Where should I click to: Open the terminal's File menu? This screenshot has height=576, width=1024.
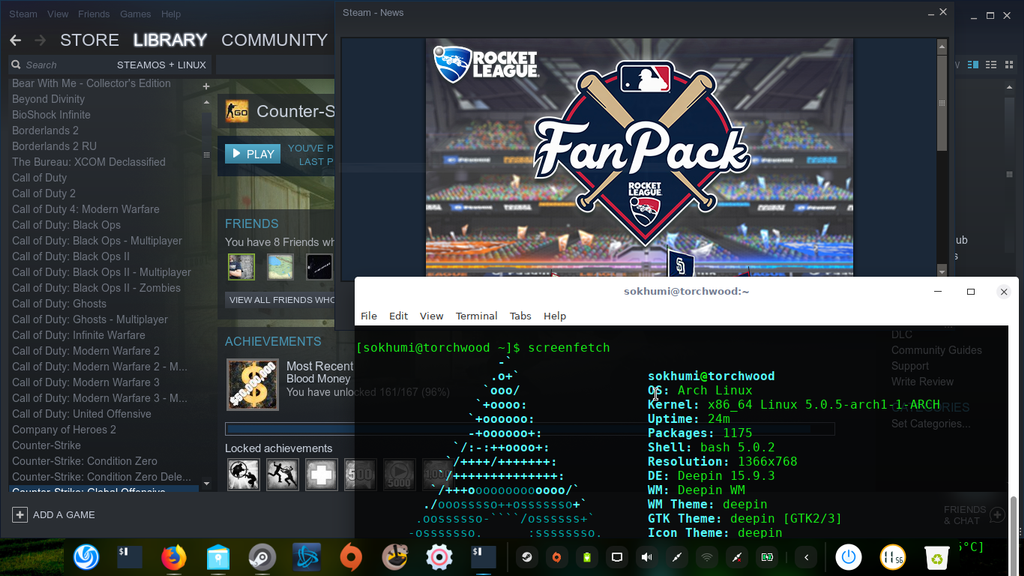point(368,316)
